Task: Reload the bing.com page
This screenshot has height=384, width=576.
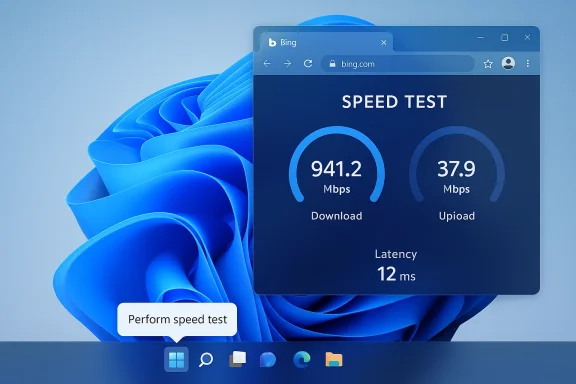Action: coord(308,64)
